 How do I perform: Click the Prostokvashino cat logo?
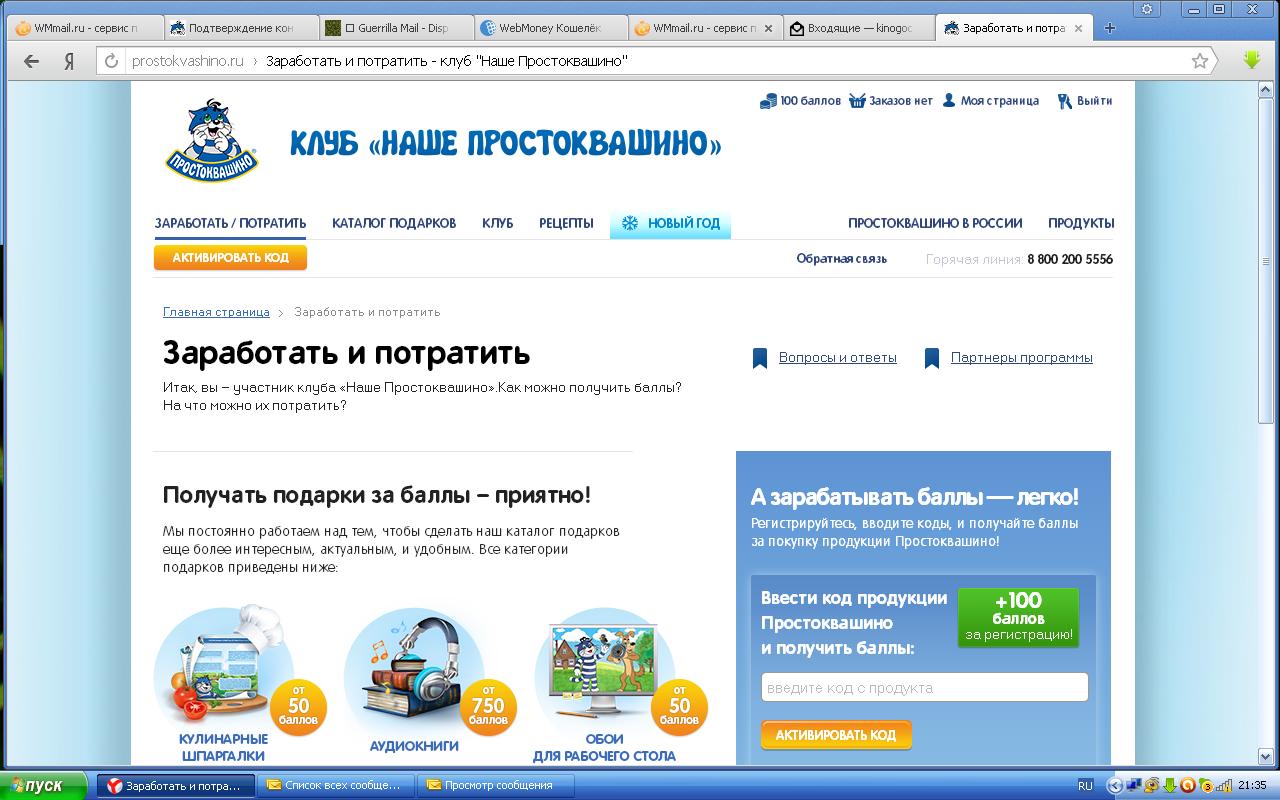tap(210, 140)
